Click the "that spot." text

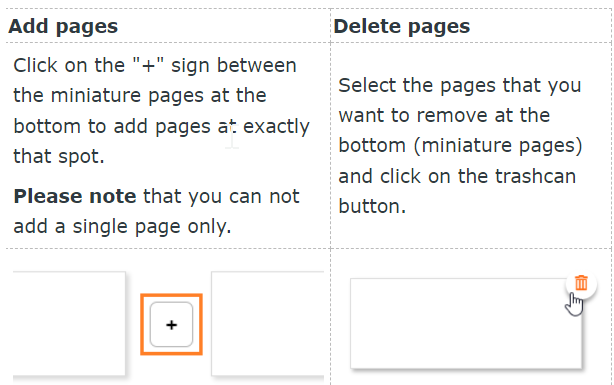click(x=59, y=156)
